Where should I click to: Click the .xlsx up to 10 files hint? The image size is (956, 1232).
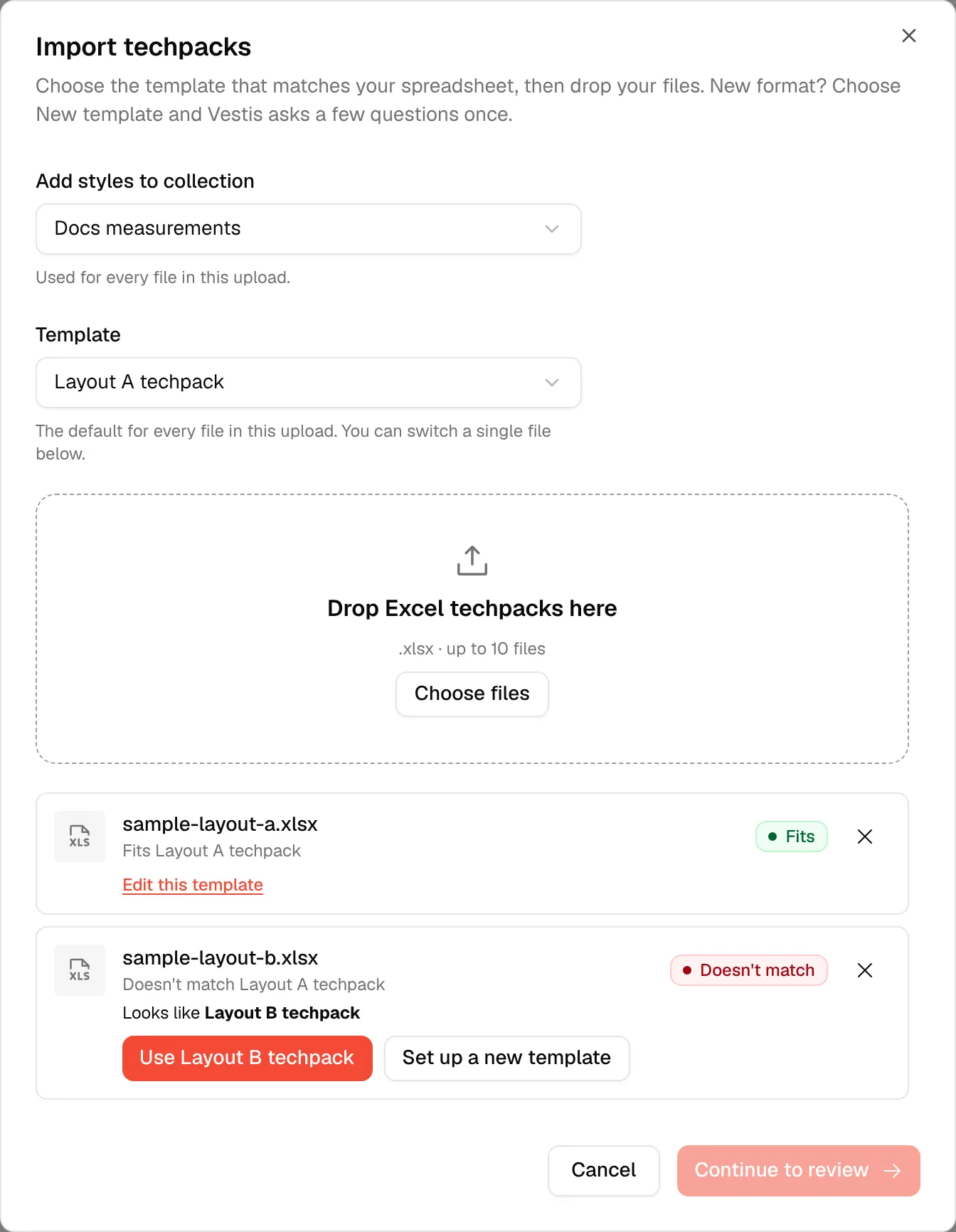(472, 649)
